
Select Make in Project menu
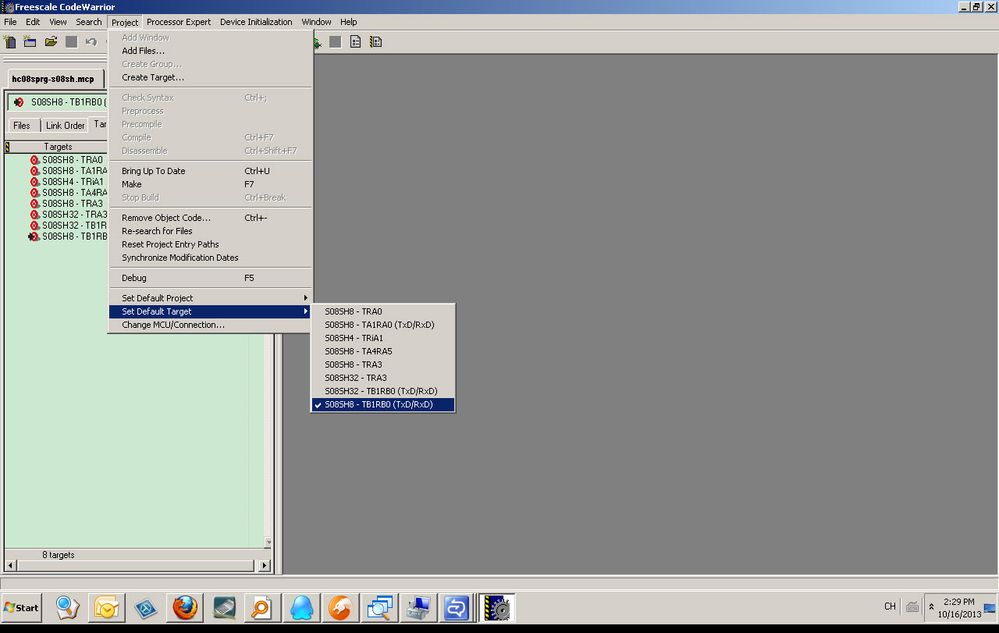(x=210, y=184)
